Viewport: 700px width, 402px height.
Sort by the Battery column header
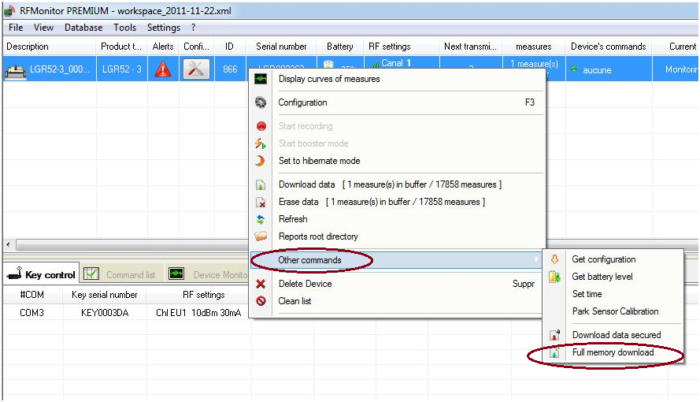340,46
